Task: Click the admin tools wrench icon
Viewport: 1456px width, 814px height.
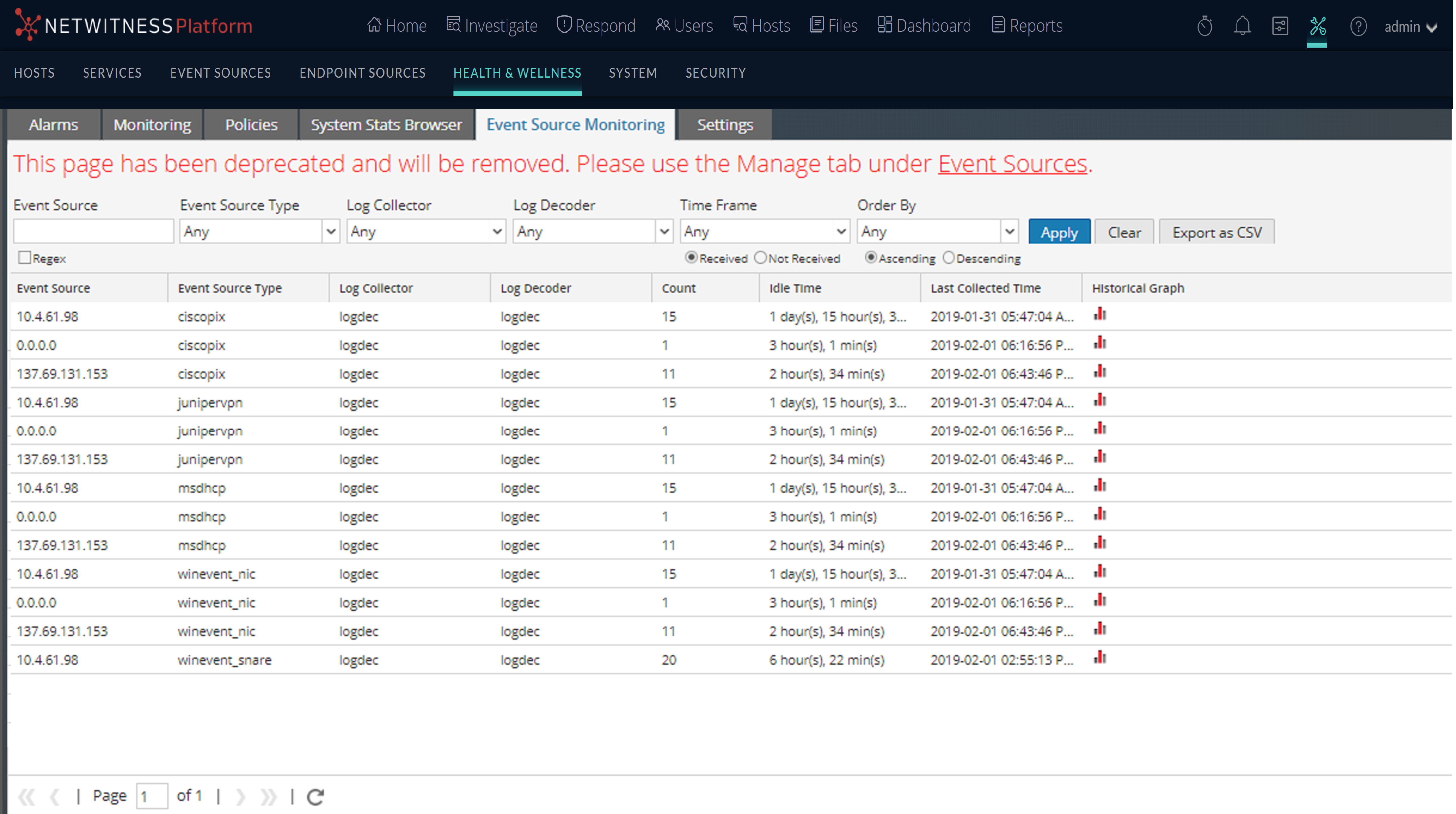Action: (x=1317, y=26)
